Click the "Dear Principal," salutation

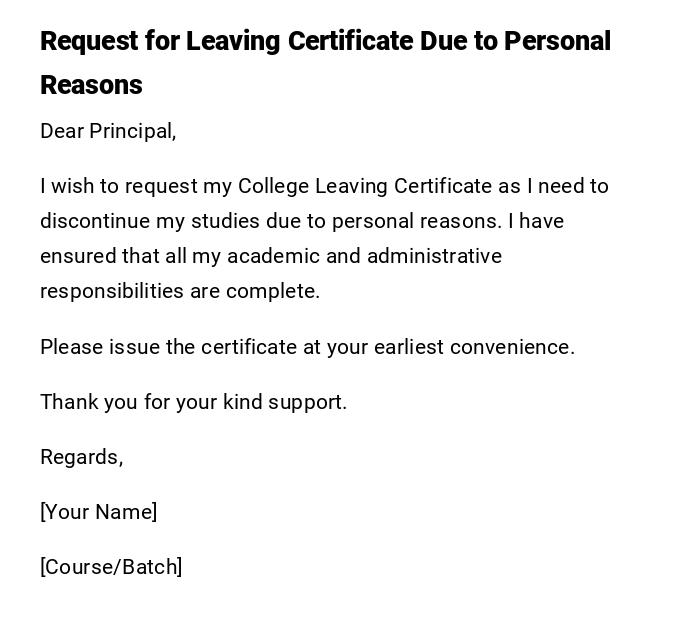108,131
